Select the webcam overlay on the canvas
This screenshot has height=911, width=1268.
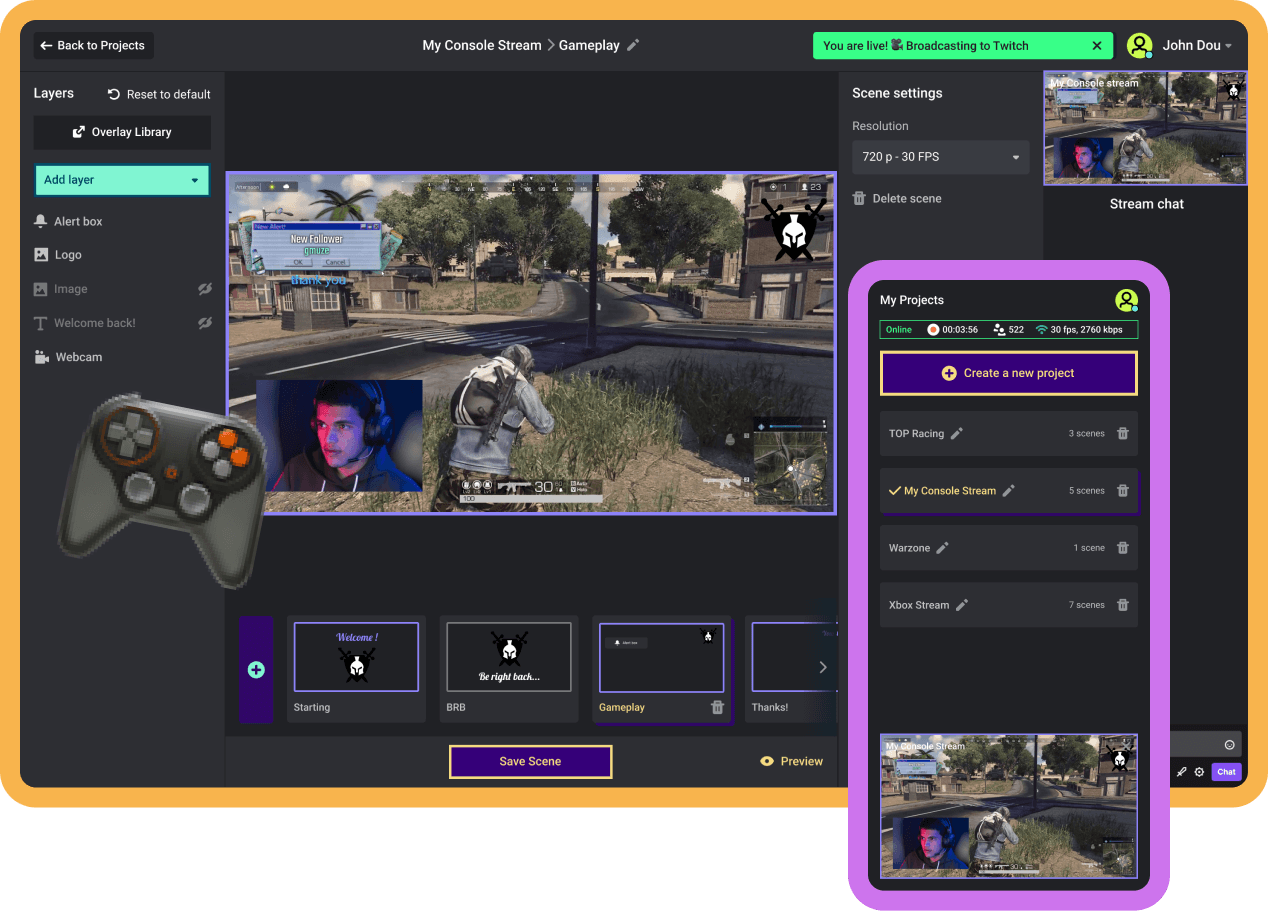339,435
